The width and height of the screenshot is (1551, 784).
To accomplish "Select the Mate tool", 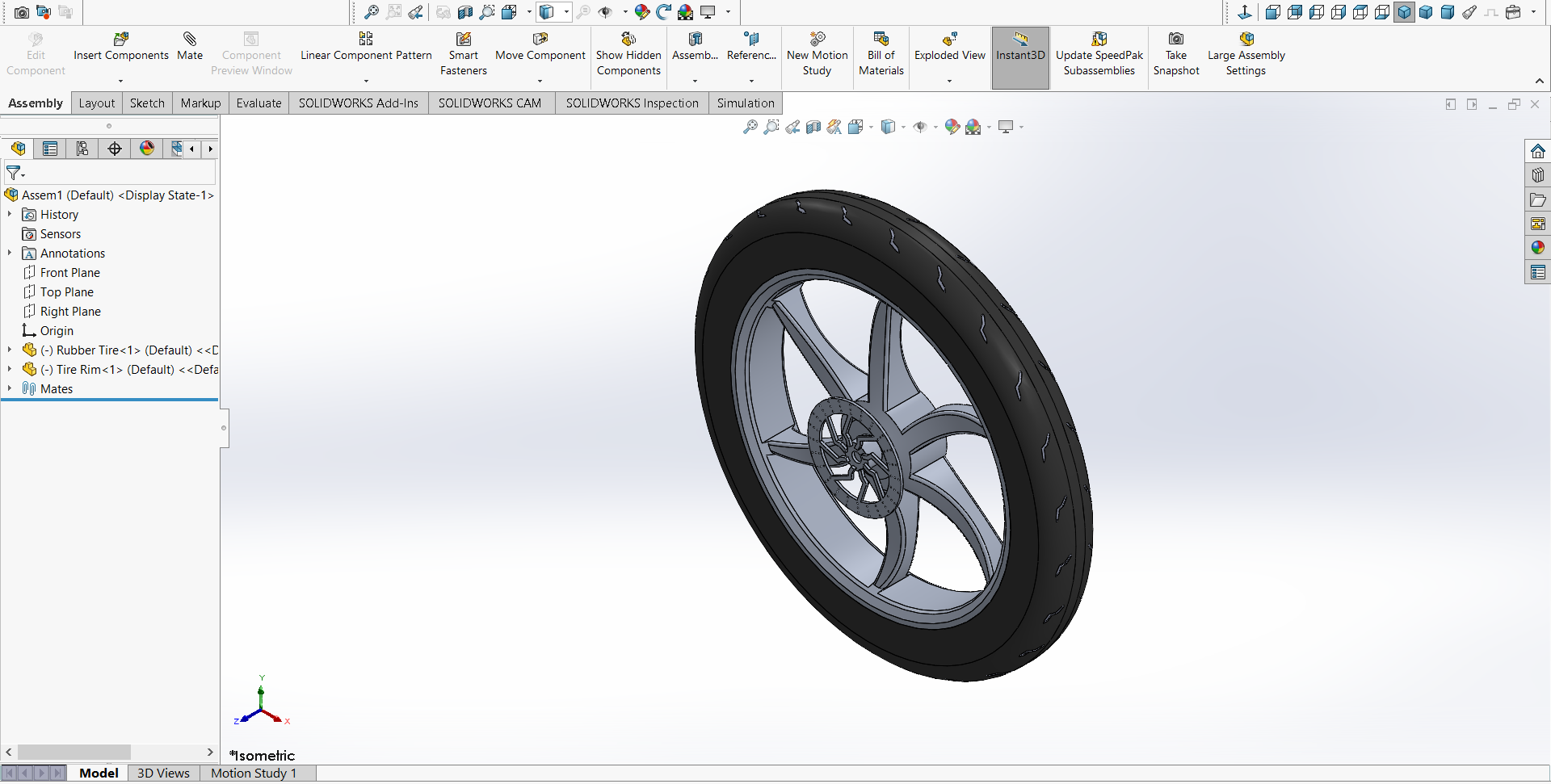I will click(190, 40).
